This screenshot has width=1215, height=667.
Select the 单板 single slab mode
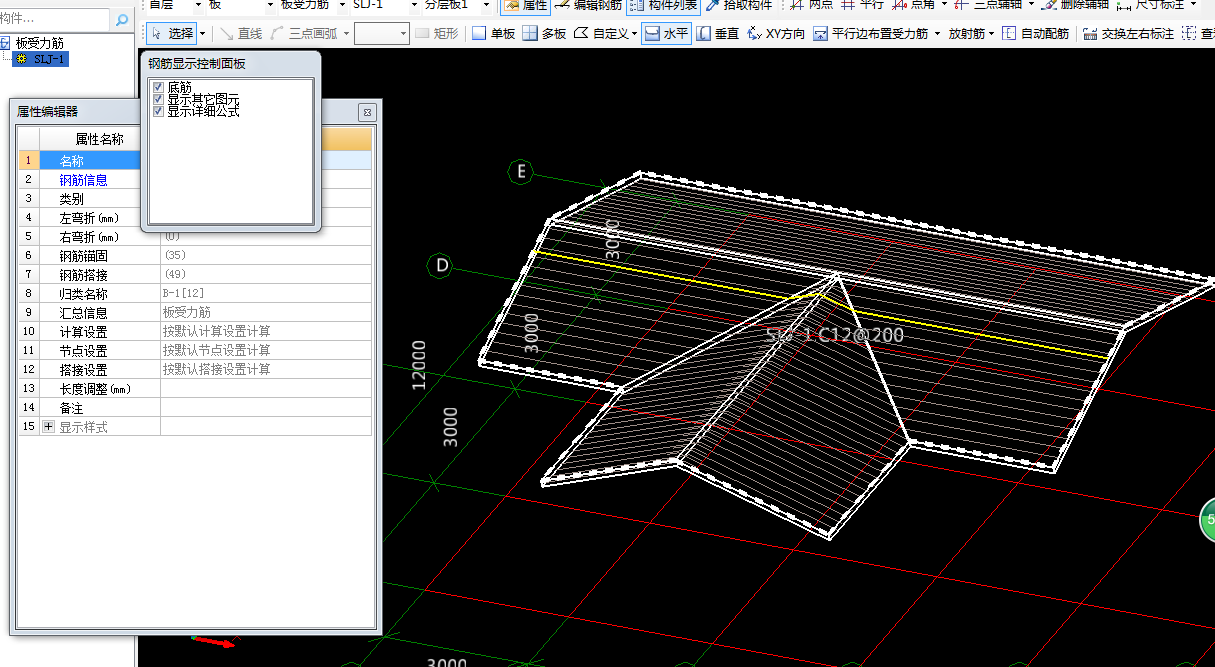(494, 34)
